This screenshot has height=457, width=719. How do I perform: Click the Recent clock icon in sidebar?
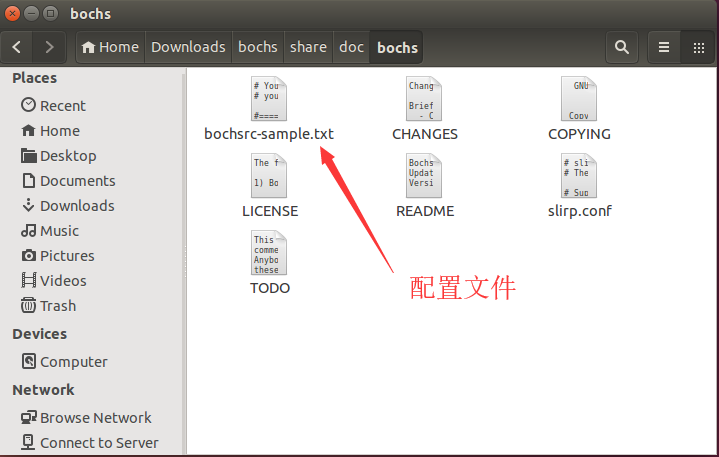coord(28,105)
